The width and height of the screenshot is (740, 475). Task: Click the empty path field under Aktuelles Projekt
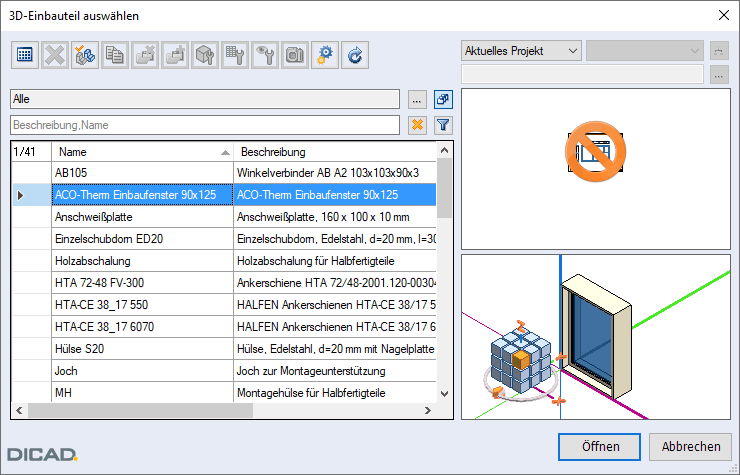(x=582, y=75)
